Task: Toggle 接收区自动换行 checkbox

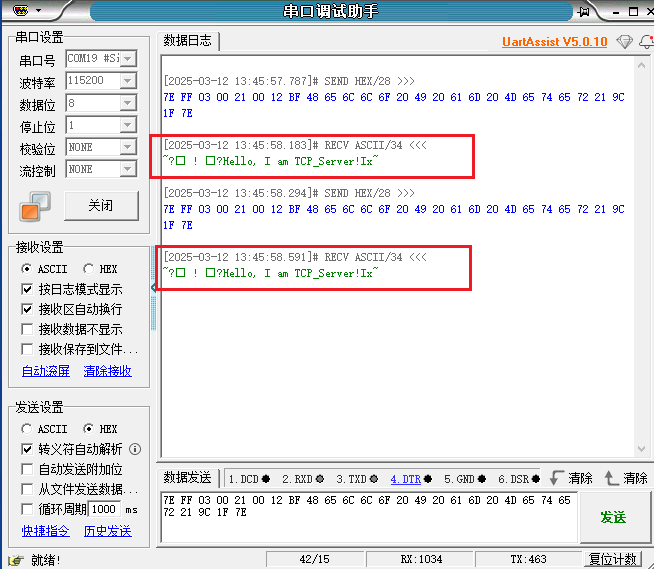Action: 27,309
